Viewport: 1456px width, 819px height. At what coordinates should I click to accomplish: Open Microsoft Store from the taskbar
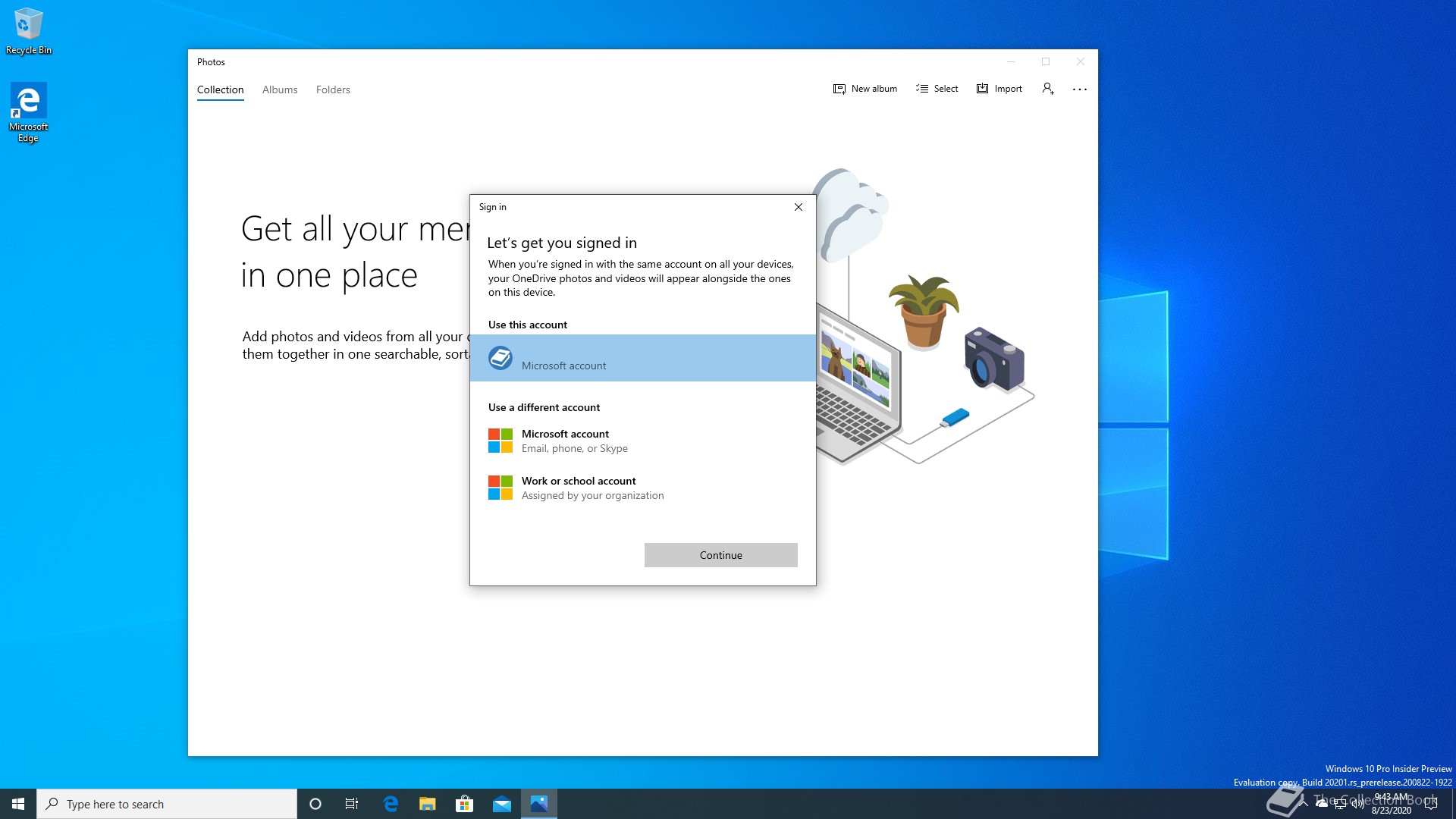pyautogui.click(x=464, y=804)
